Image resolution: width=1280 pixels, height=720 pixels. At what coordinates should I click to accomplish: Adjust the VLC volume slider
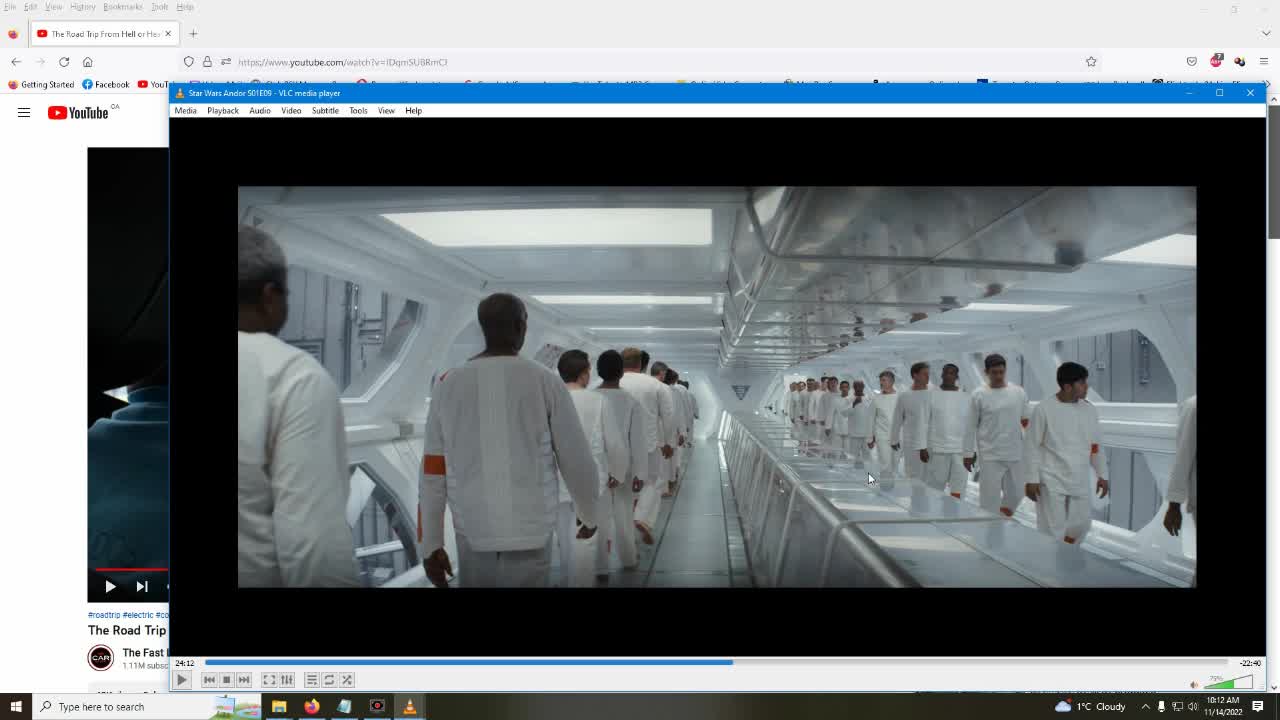pyautogui.click(x=1228, y=683)
